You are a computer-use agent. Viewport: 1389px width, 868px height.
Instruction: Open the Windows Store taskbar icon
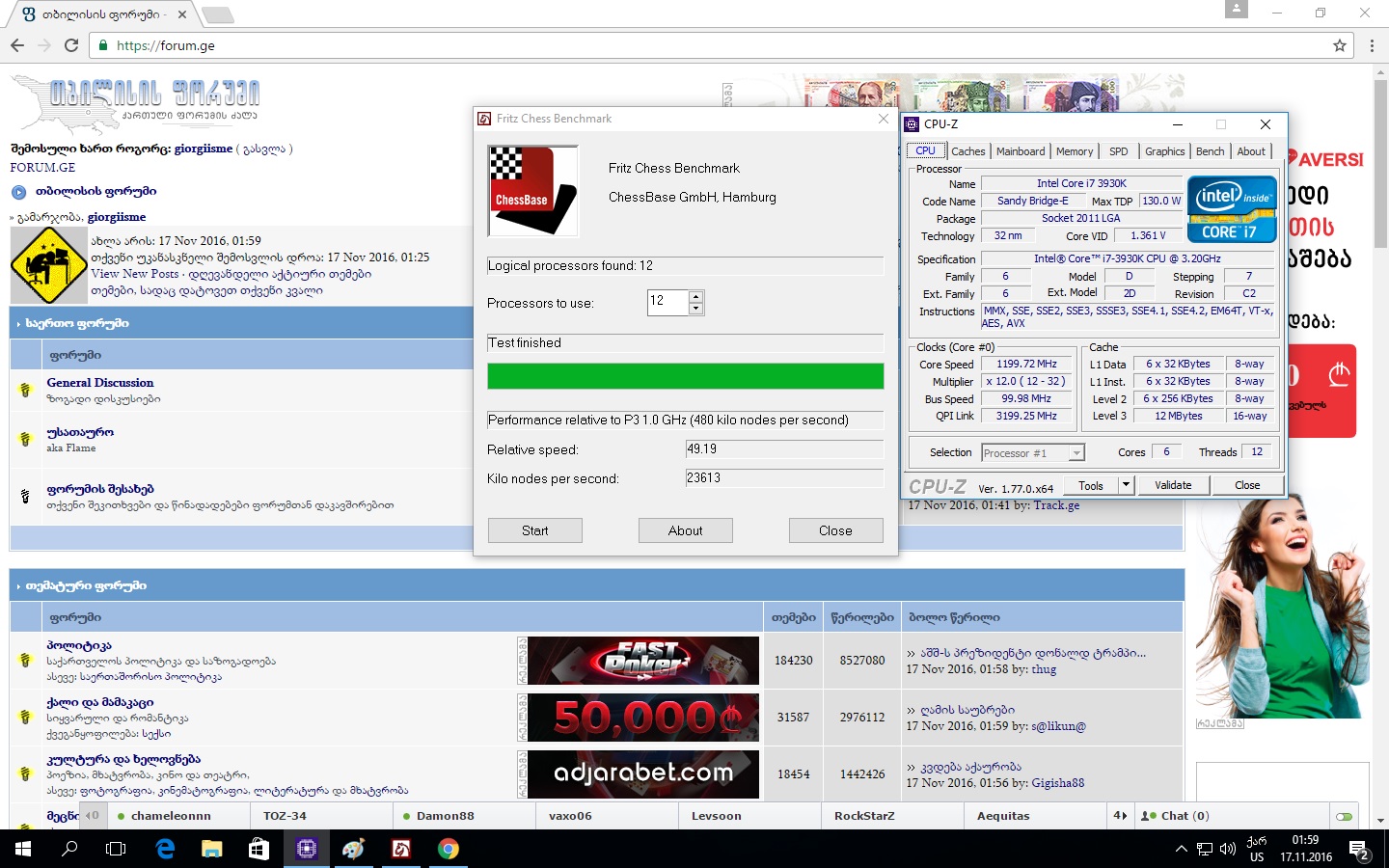(x=259, y=849)
